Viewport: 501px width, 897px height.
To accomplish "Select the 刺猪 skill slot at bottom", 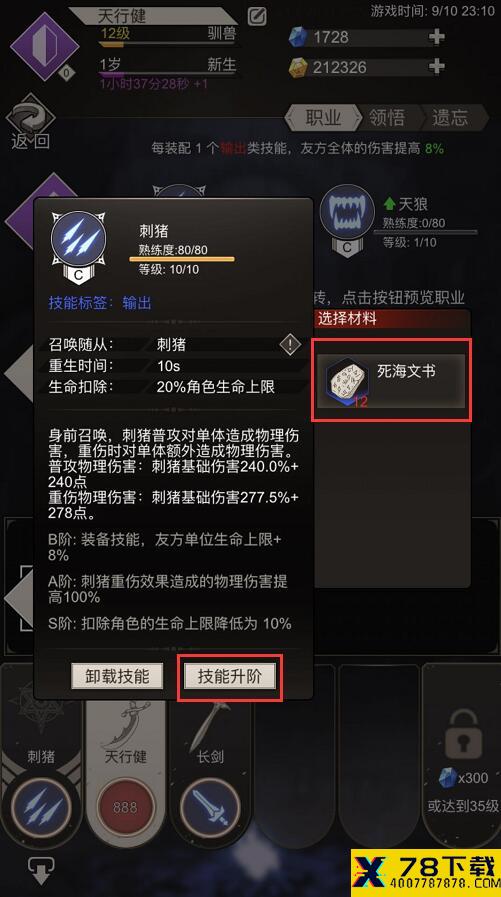I will click(x=41, y=807).
